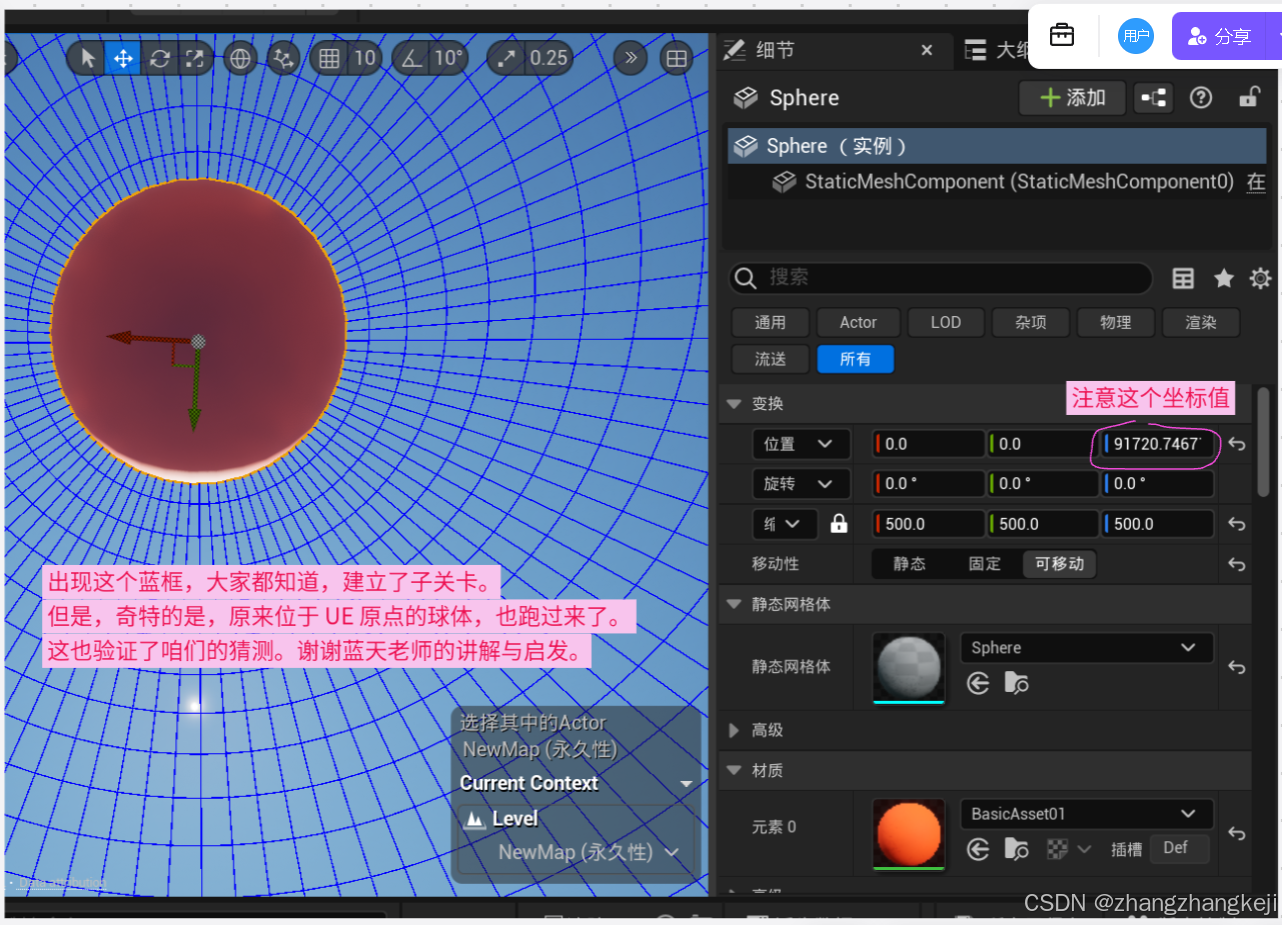
Task: Open rotation snap value 10° menu
Action: coord(448,58)
